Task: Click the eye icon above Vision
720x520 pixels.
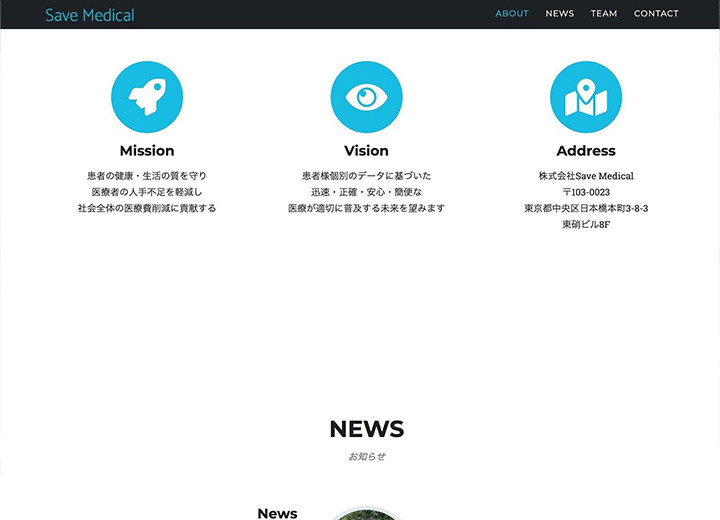Action: (366, 97)
